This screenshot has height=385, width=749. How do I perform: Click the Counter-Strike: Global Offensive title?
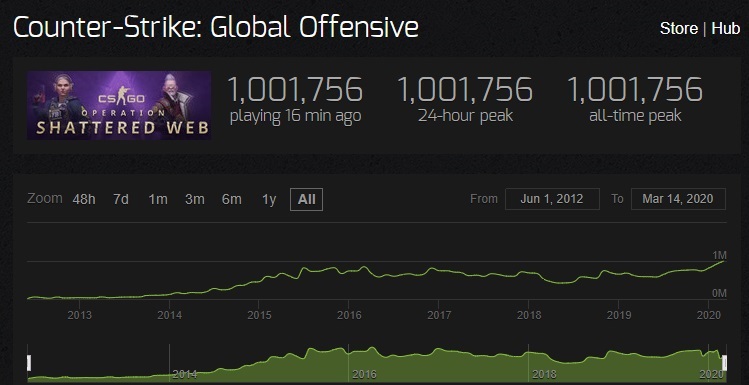point(216,27)
